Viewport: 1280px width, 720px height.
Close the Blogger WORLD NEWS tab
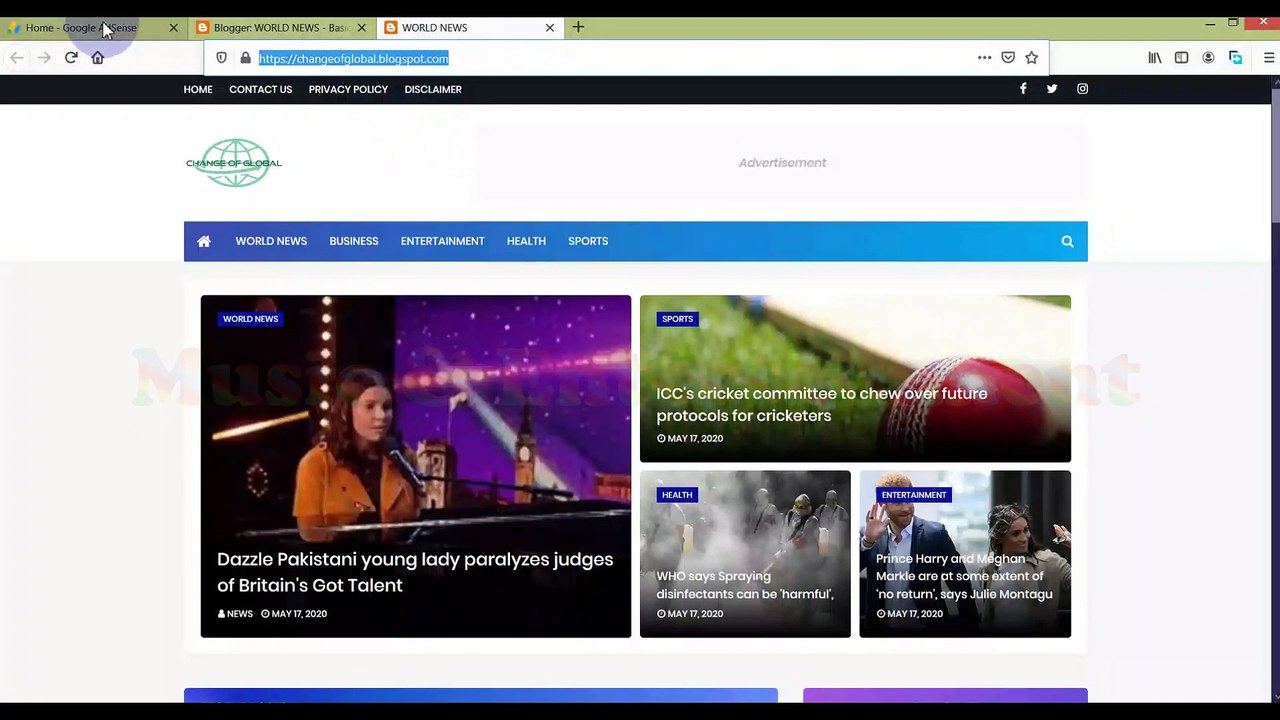click(361, 27)
